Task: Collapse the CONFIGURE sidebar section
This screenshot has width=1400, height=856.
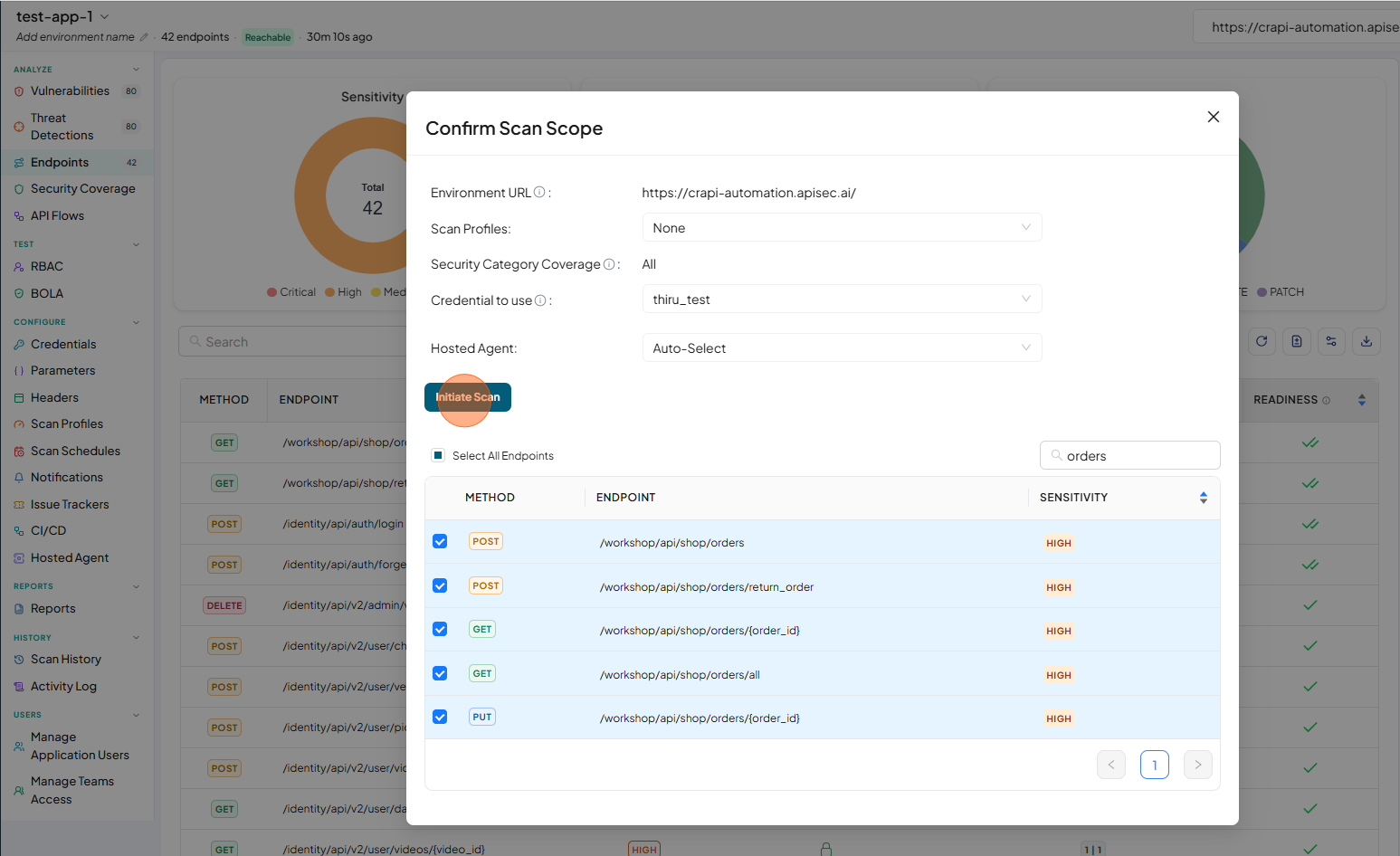Action: [137, 322]
